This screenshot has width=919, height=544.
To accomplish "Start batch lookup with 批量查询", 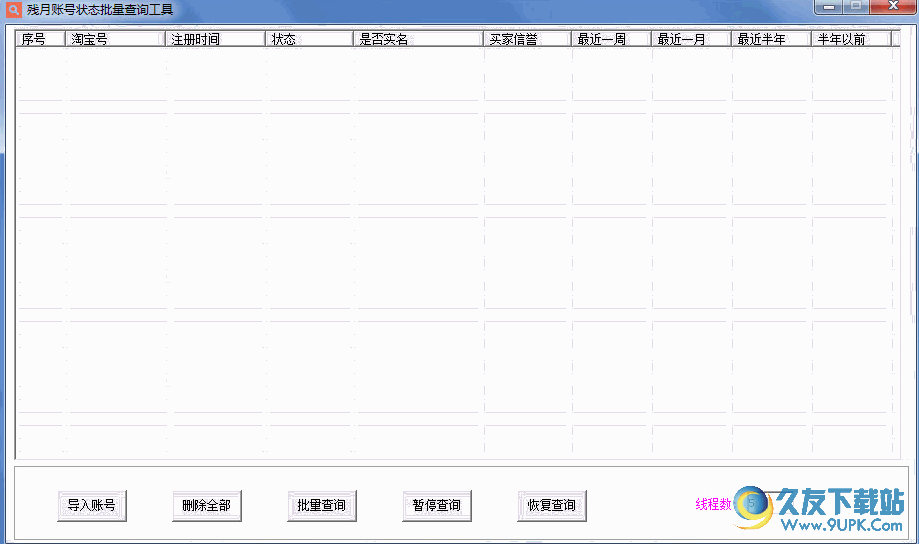I will (322, 505).
